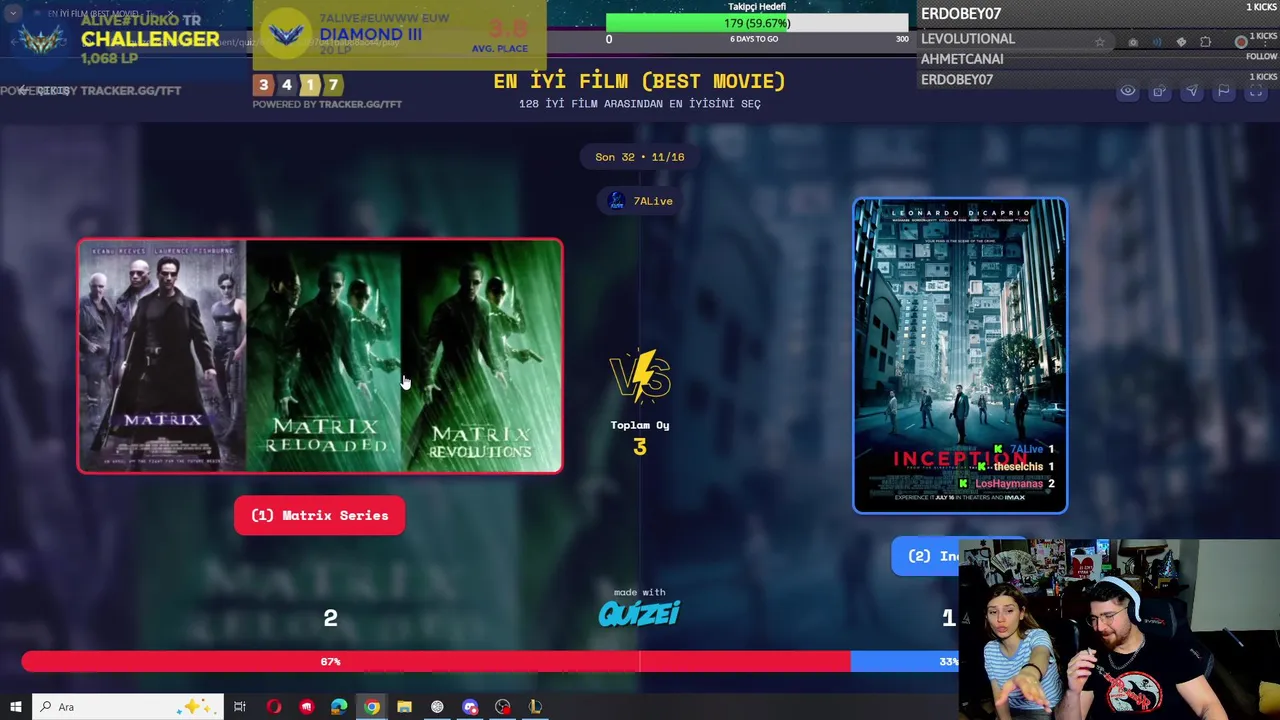This screenshot has width=1280, height=720.
Task: Click AHMETCANAI in the overlay list
Action: (962, 59)
